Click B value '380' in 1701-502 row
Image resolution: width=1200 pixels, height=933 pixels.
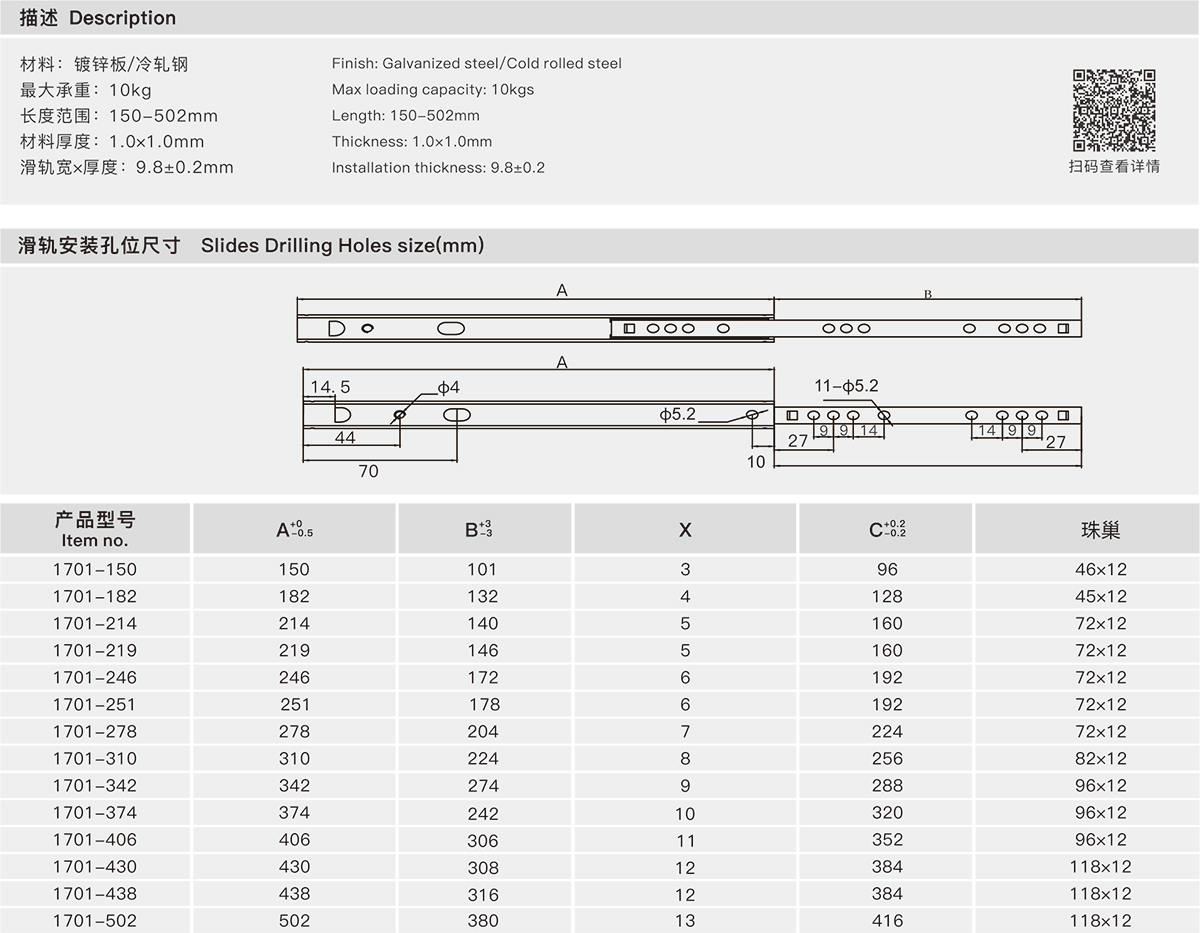pyautogui.click(x=482, y=921)
